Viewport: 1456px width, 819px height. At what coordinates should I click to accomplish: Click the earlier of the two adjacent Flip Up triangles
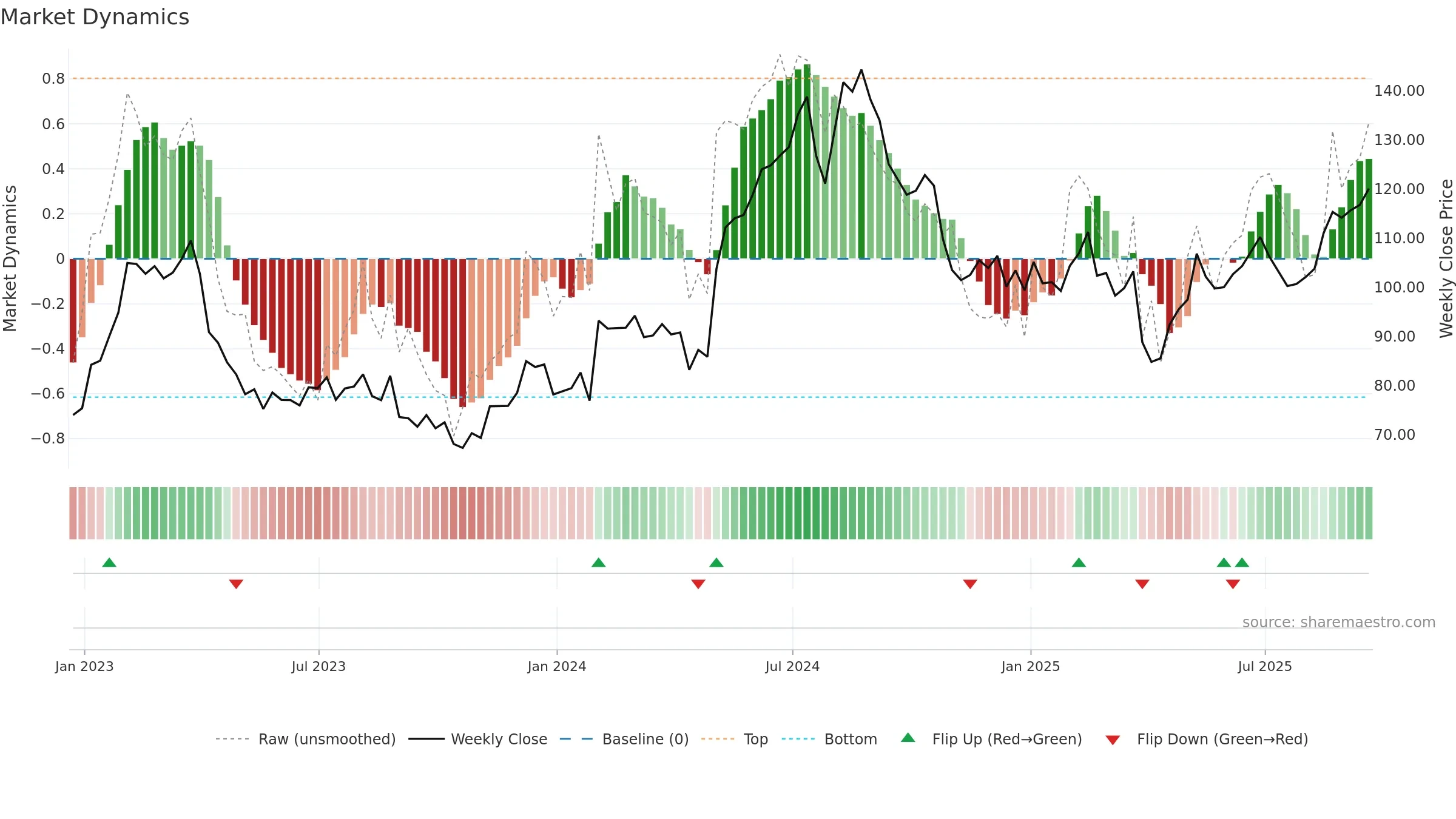tap(1224, 563)
